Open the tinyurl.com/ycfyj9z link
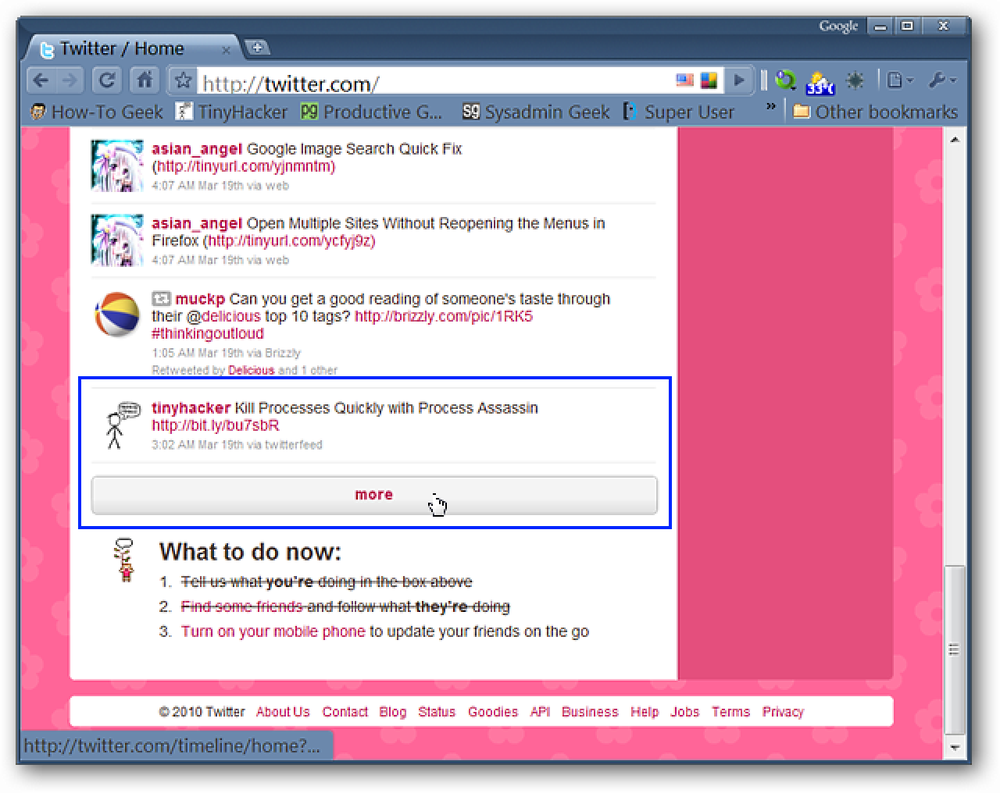 point(289,241)
